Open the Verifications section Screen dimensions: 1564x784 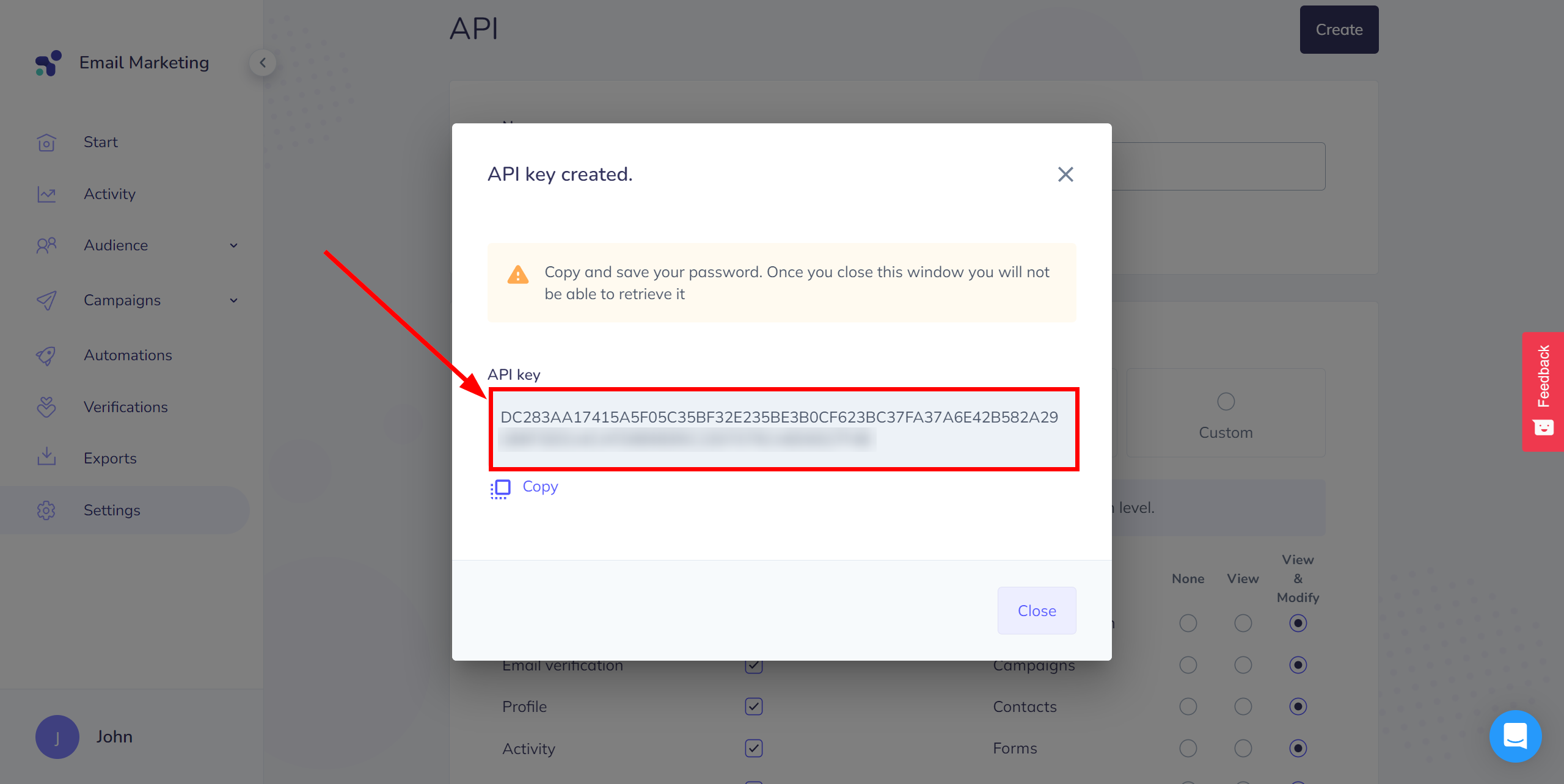pos(126,406)
